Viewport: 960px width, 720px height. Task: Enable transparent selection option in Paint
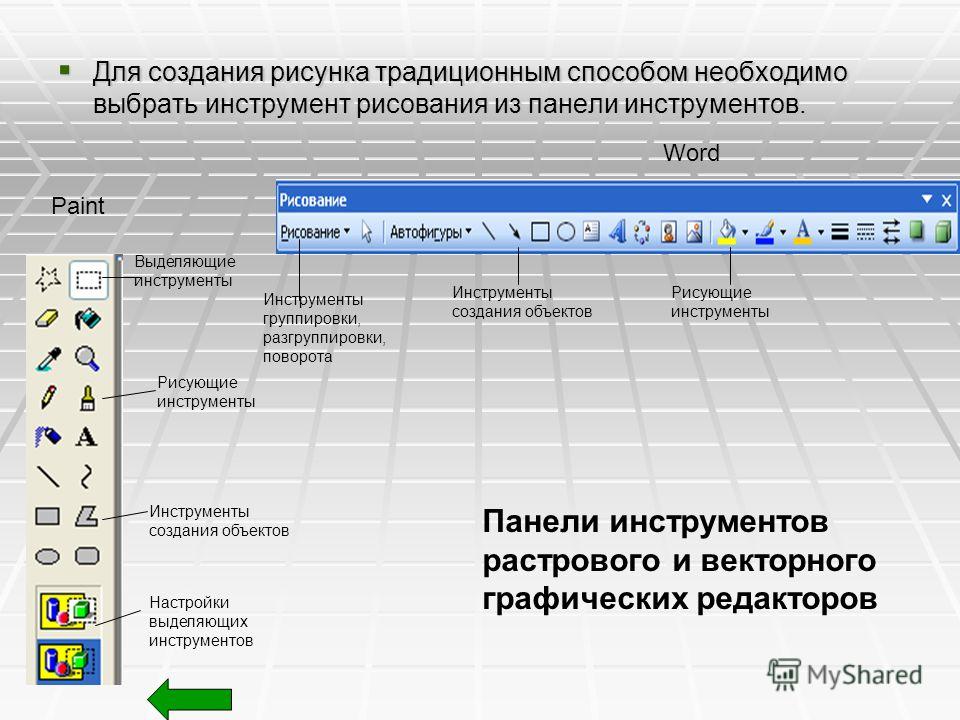click(x=69, y=662)
